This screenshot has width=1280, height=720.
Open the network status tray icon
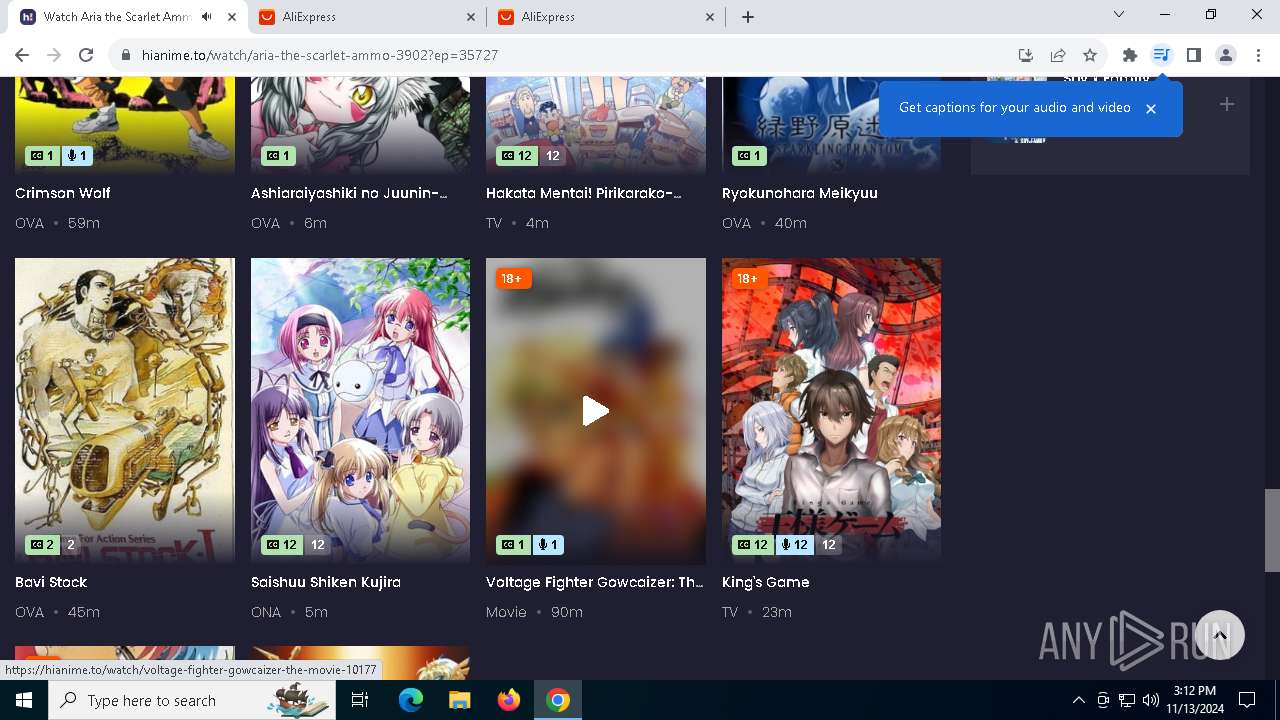click(x=1127, y=700)
